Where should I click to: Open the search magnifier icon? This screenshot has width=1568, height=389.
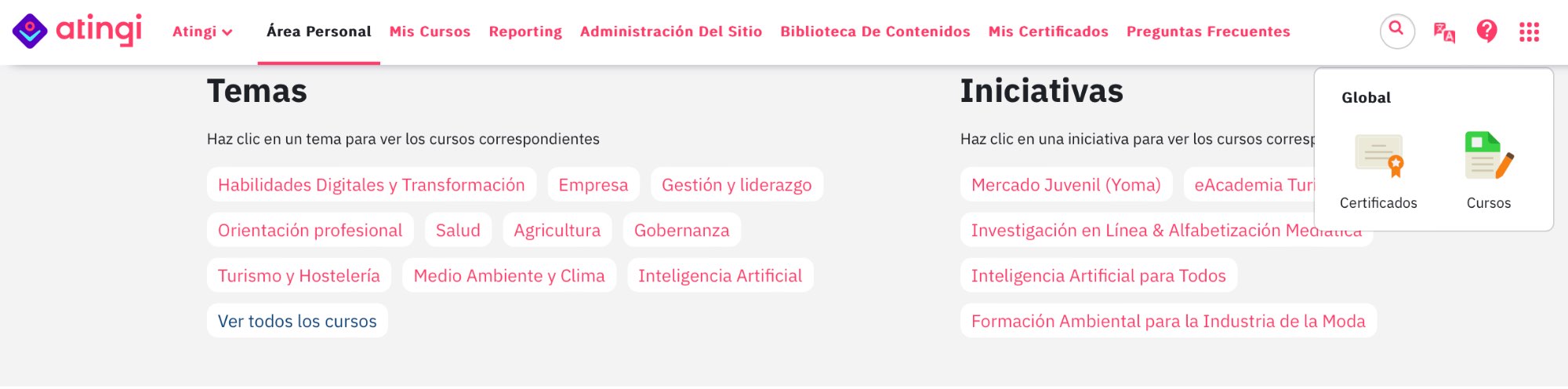(1397, 31)
